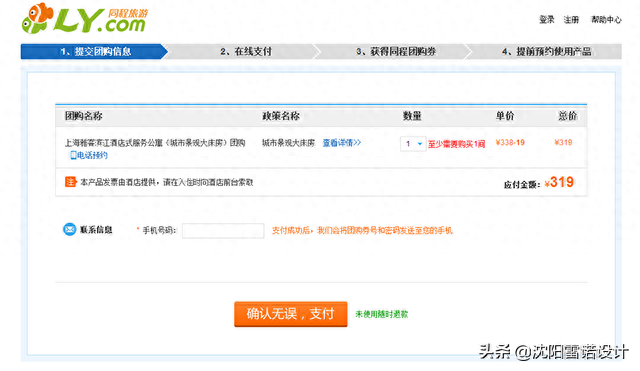Click the 团购名称 column header
Screen dimensions: 640x371
[x=84, y=116]
